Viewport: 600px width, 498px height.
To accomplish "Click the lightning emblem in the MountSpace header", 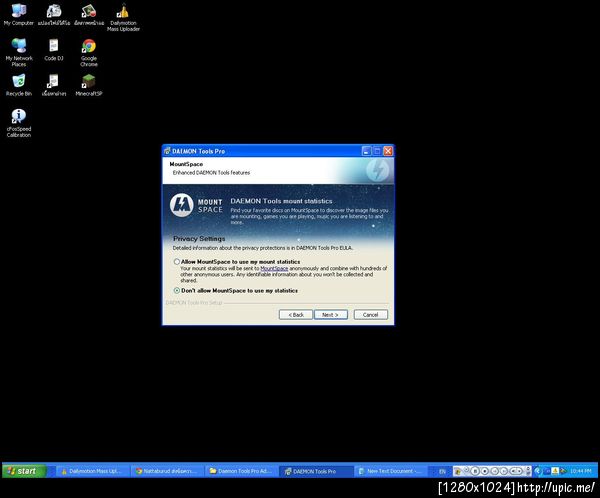I will [x=377, y=170].
